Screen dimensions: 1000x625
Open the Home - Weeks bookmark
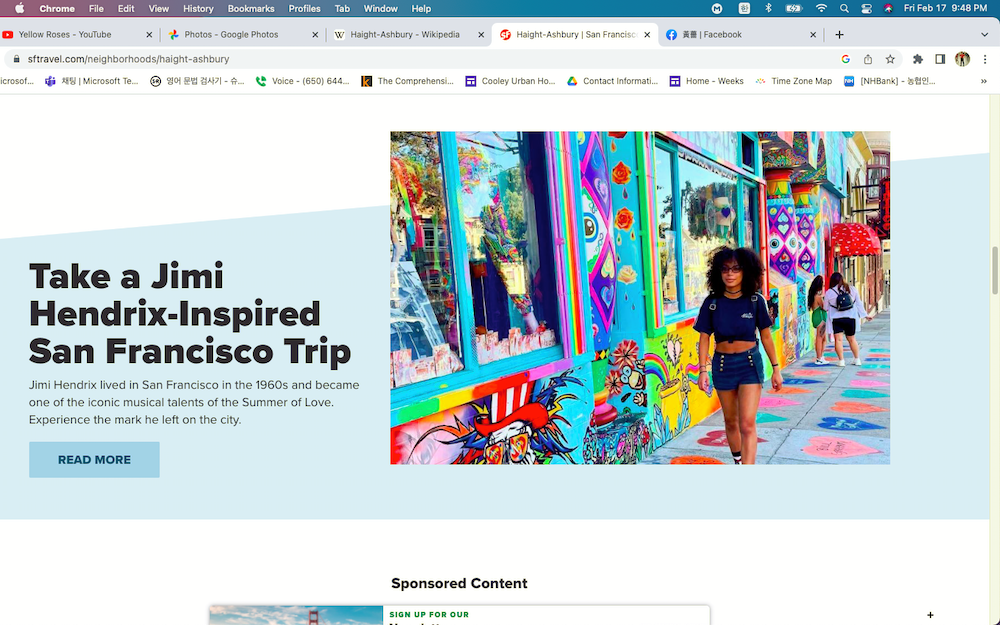(707, 81)
